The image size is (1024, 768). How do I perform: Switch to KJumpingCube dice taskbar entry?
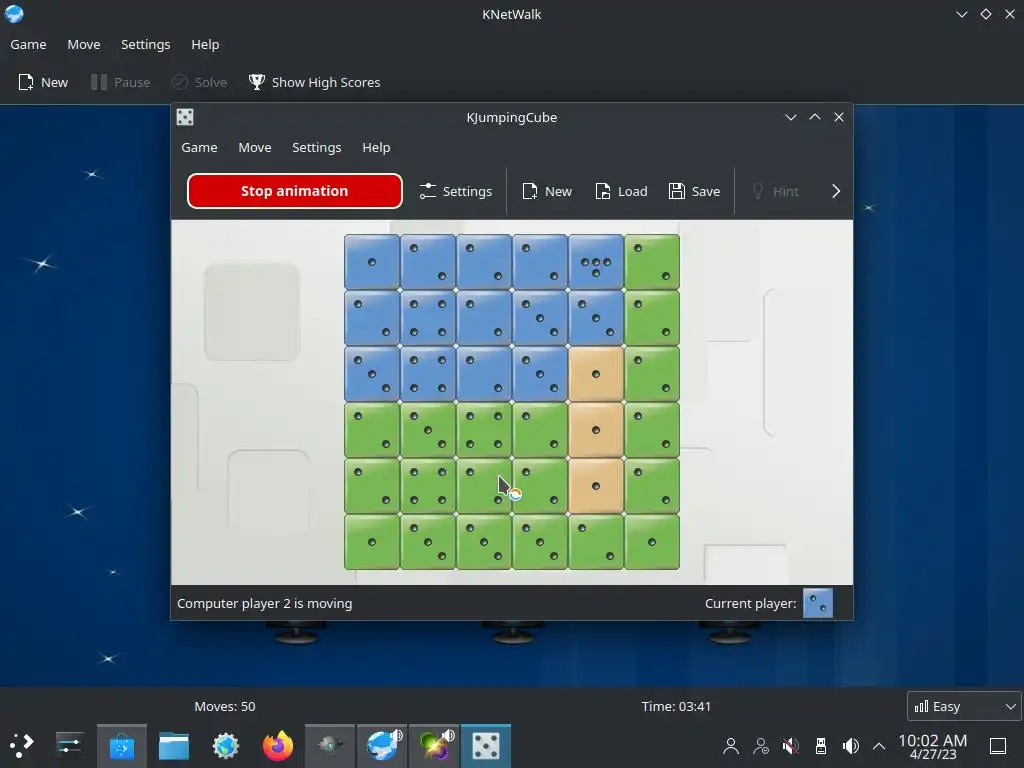[x=486, y=746]
